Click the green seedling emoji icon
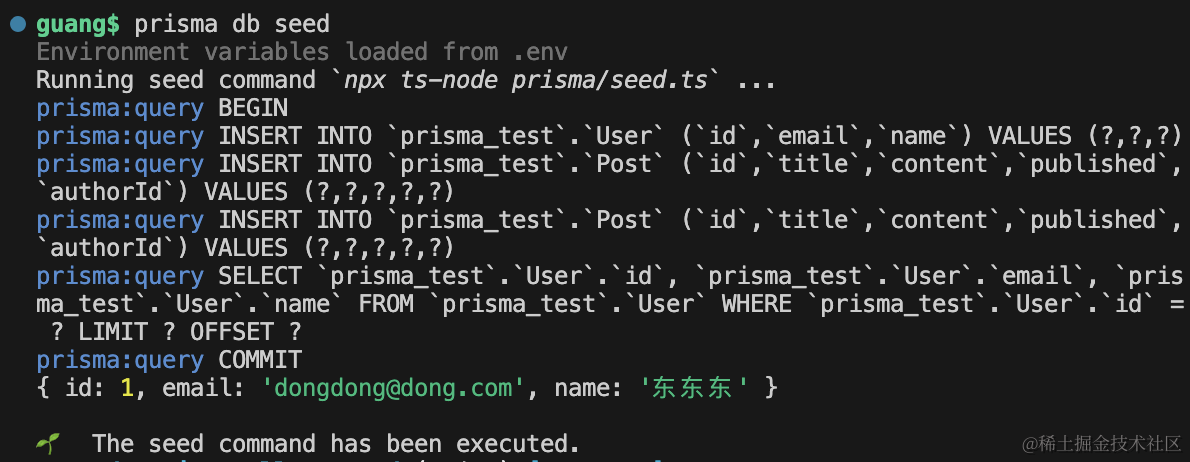The height and width of the screenshot is (462, 1190). [47, 444]
